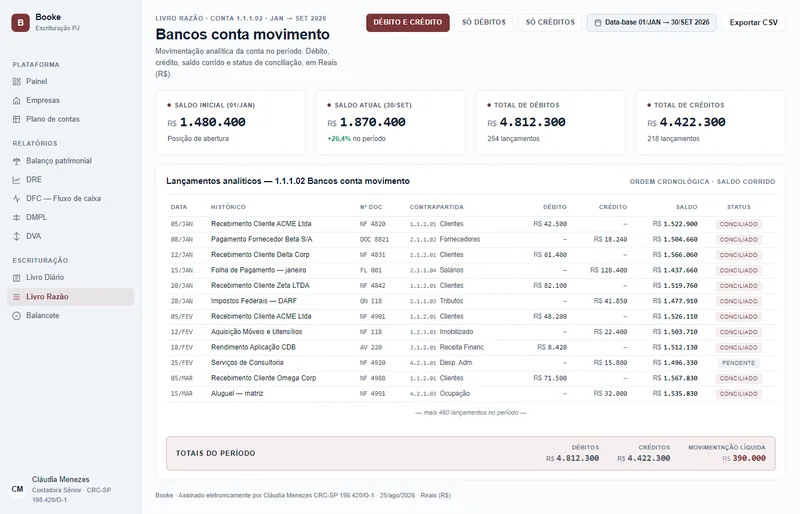The width and height of the screenshot is (800, 514).
Task: Click the Balanço patrimonial scale icon
Action: [x=16, y=161]
